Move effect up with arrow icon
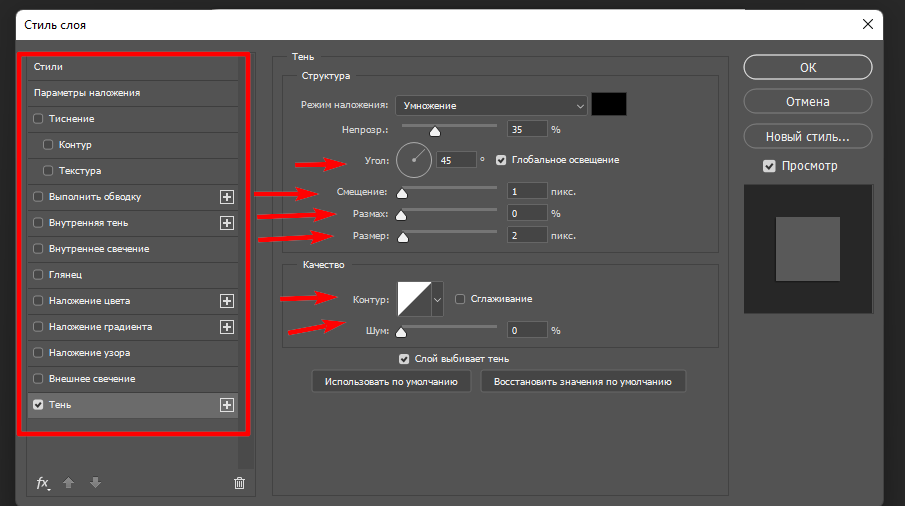Screen dimensions: 905x506 point(68,482)
